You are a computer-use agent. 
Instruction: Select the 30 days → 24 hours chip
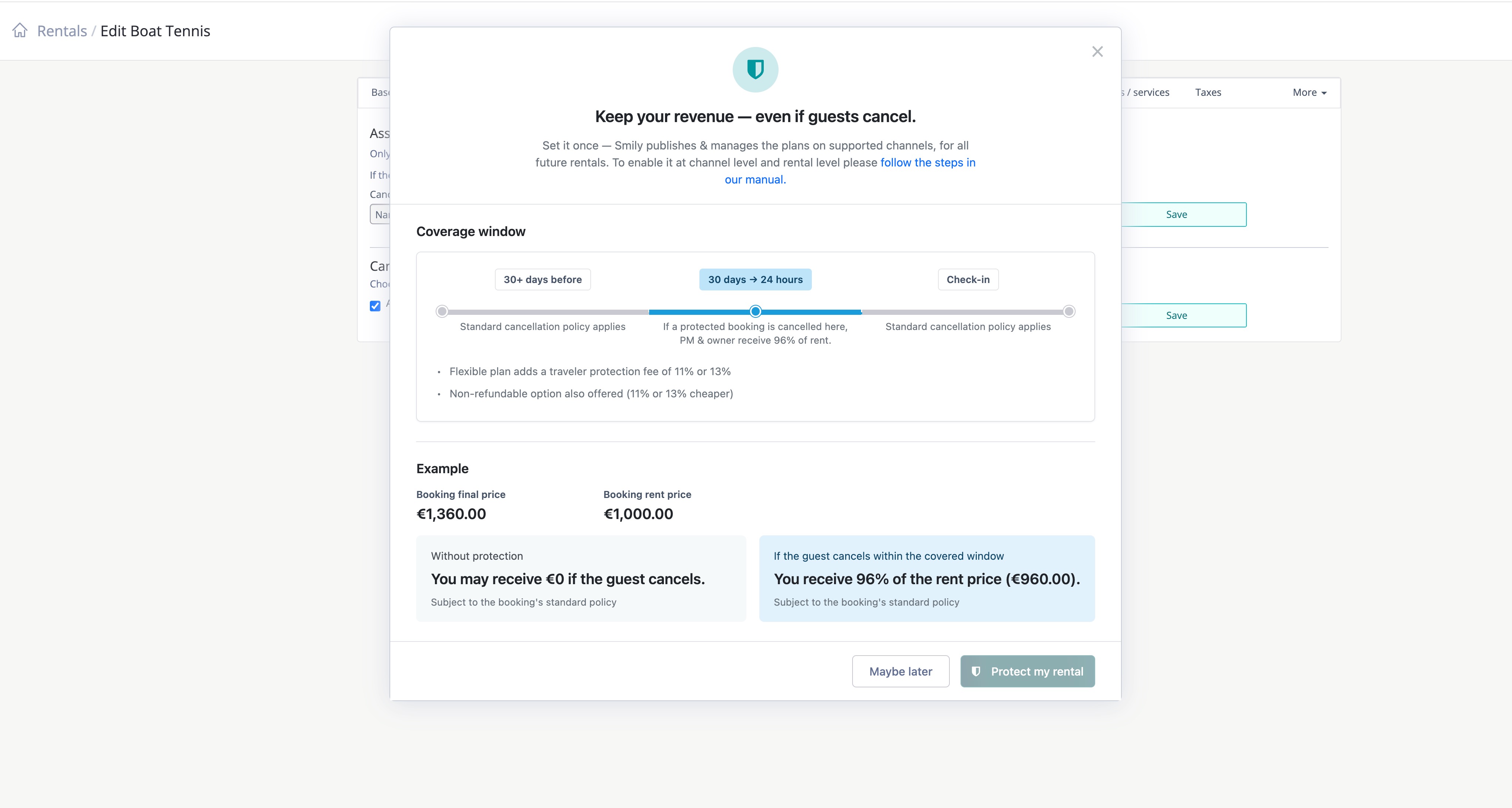click(x=755, y=280)
